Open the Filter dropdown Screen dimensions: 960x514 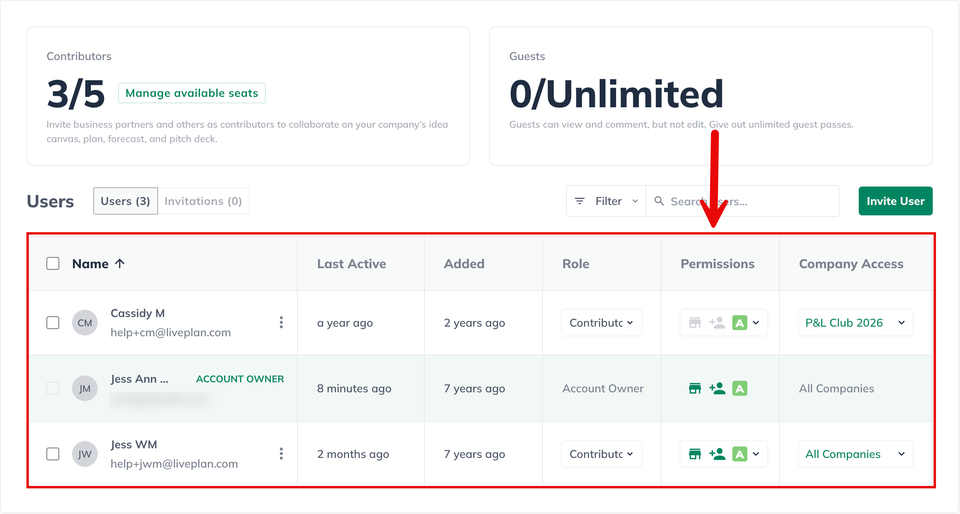pos(606,201)
